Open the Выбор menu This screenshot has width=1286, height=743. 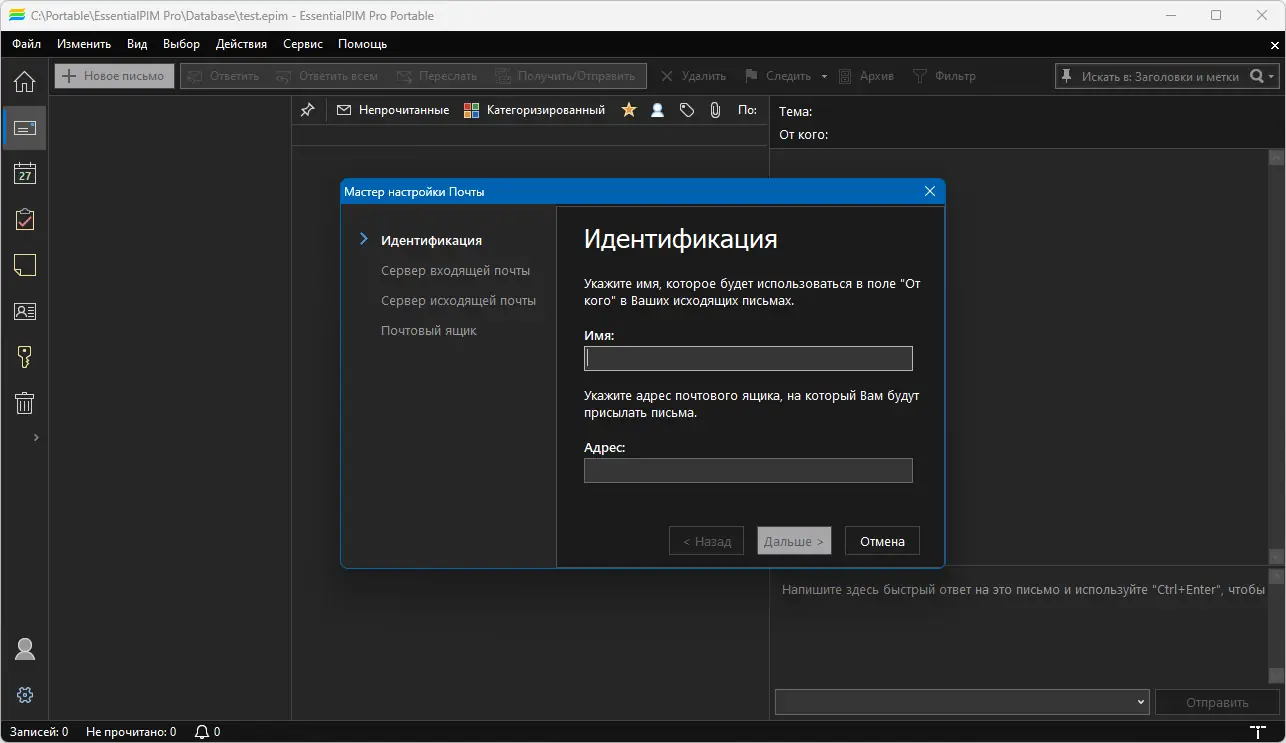click(181, 44)
